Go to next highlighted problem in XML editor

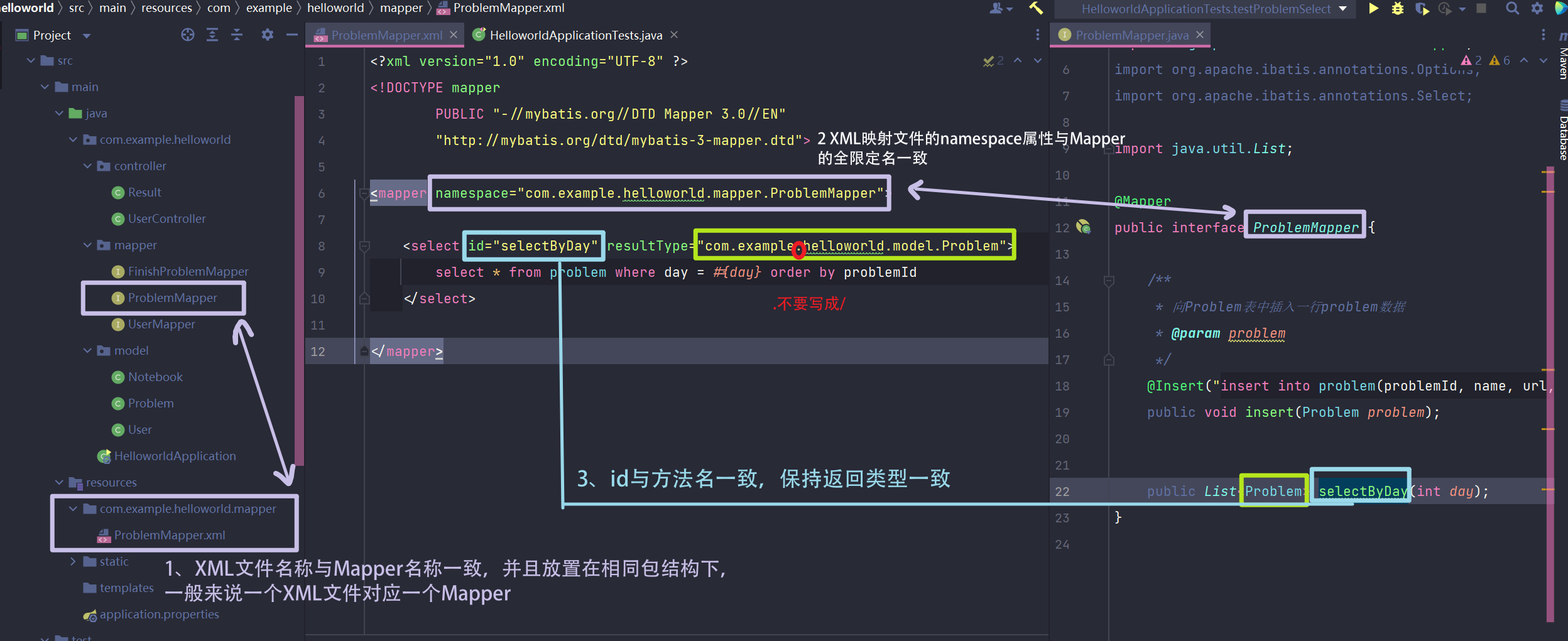(1037, 61)
